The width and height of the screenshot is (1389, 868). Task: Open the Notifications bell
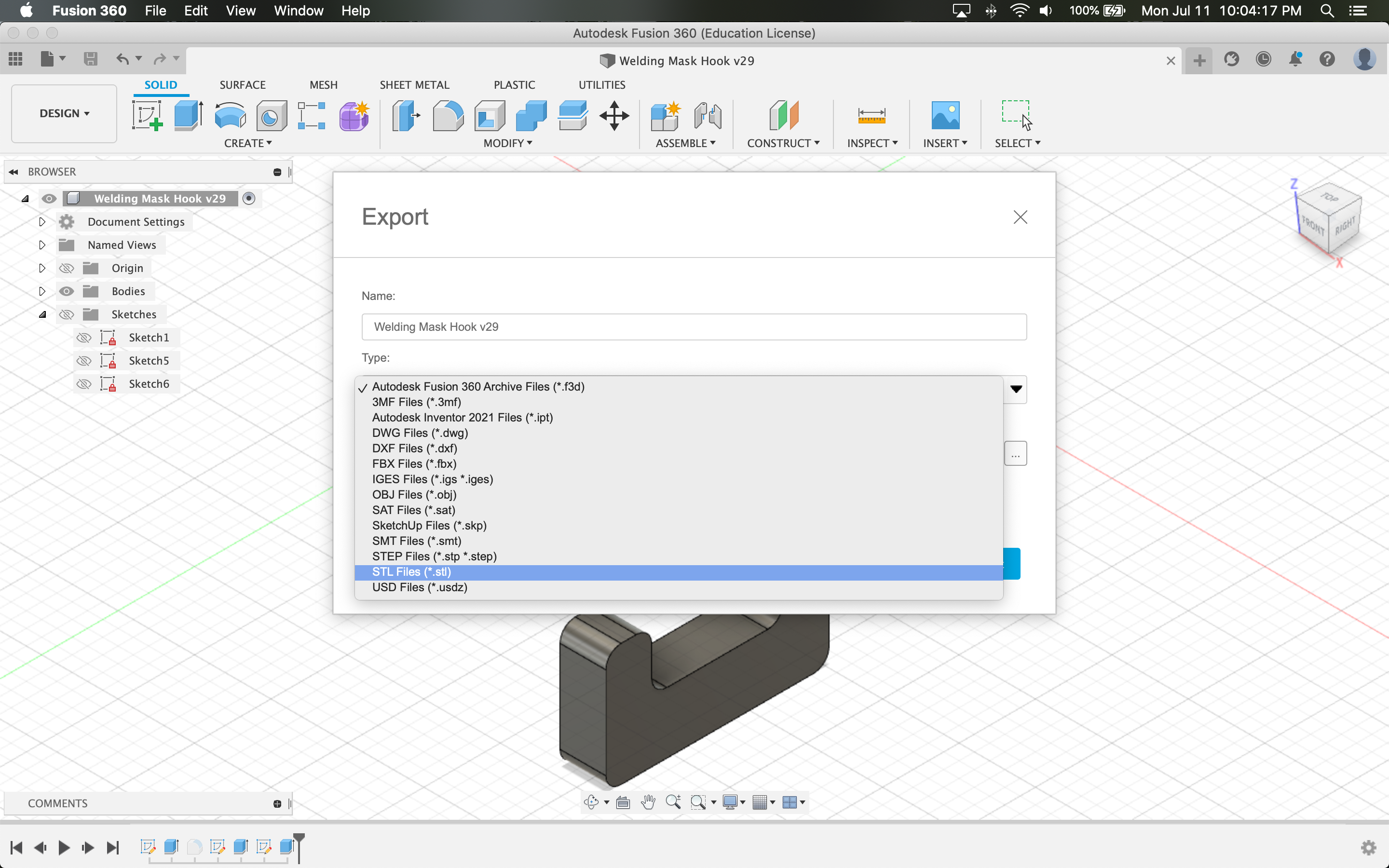tap(1295, 59)
